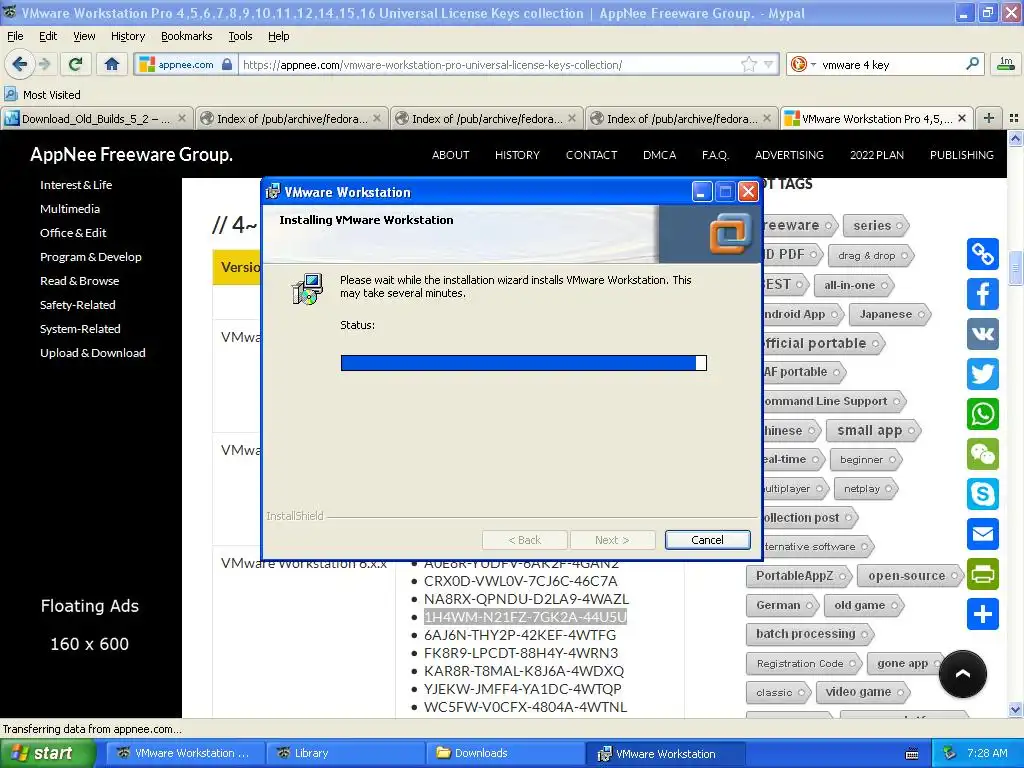
Task: Click the browser Forward arrow button
Action: pyautogui.click(x=44, y=64)
